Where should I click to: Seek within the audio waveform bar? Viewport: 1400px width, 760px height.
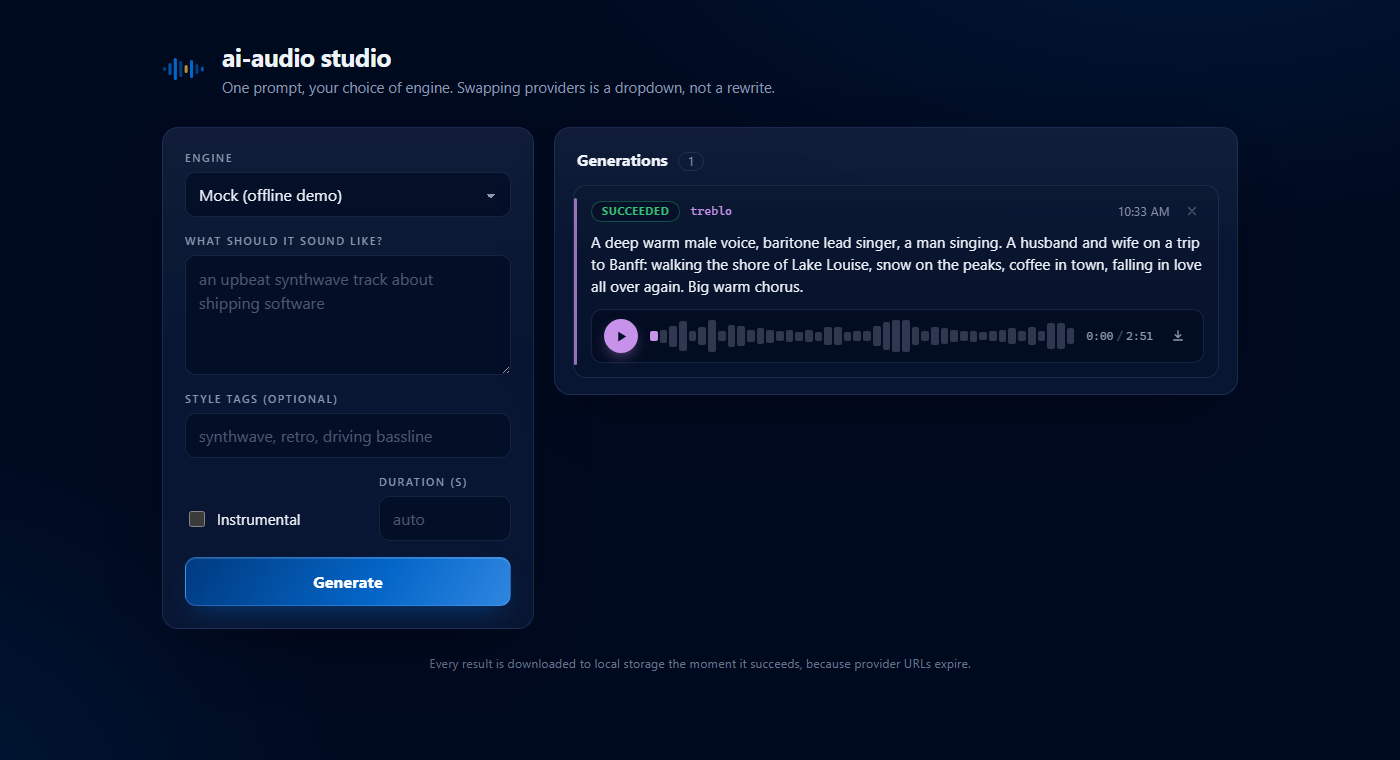(x=861, y=336)
